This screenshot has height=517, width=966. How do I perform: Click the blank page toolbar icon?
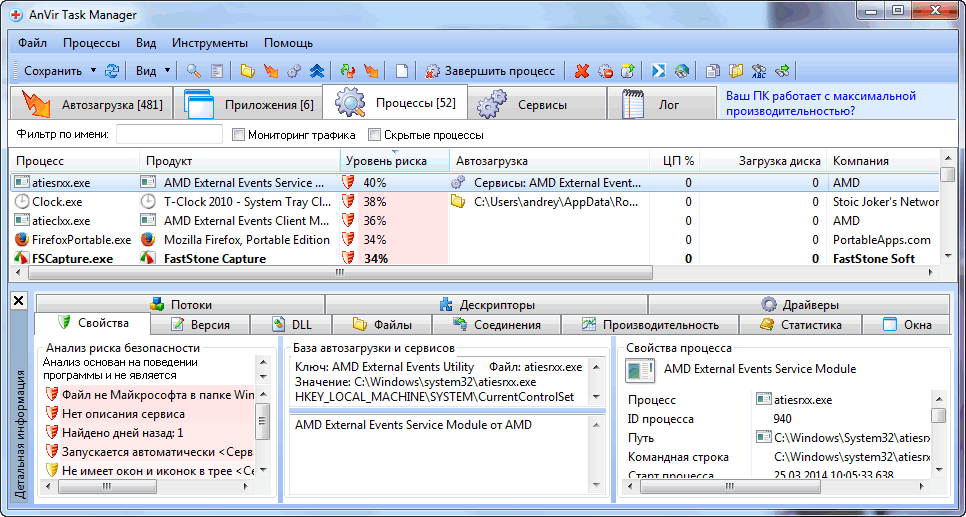click(x=402, y=71)
